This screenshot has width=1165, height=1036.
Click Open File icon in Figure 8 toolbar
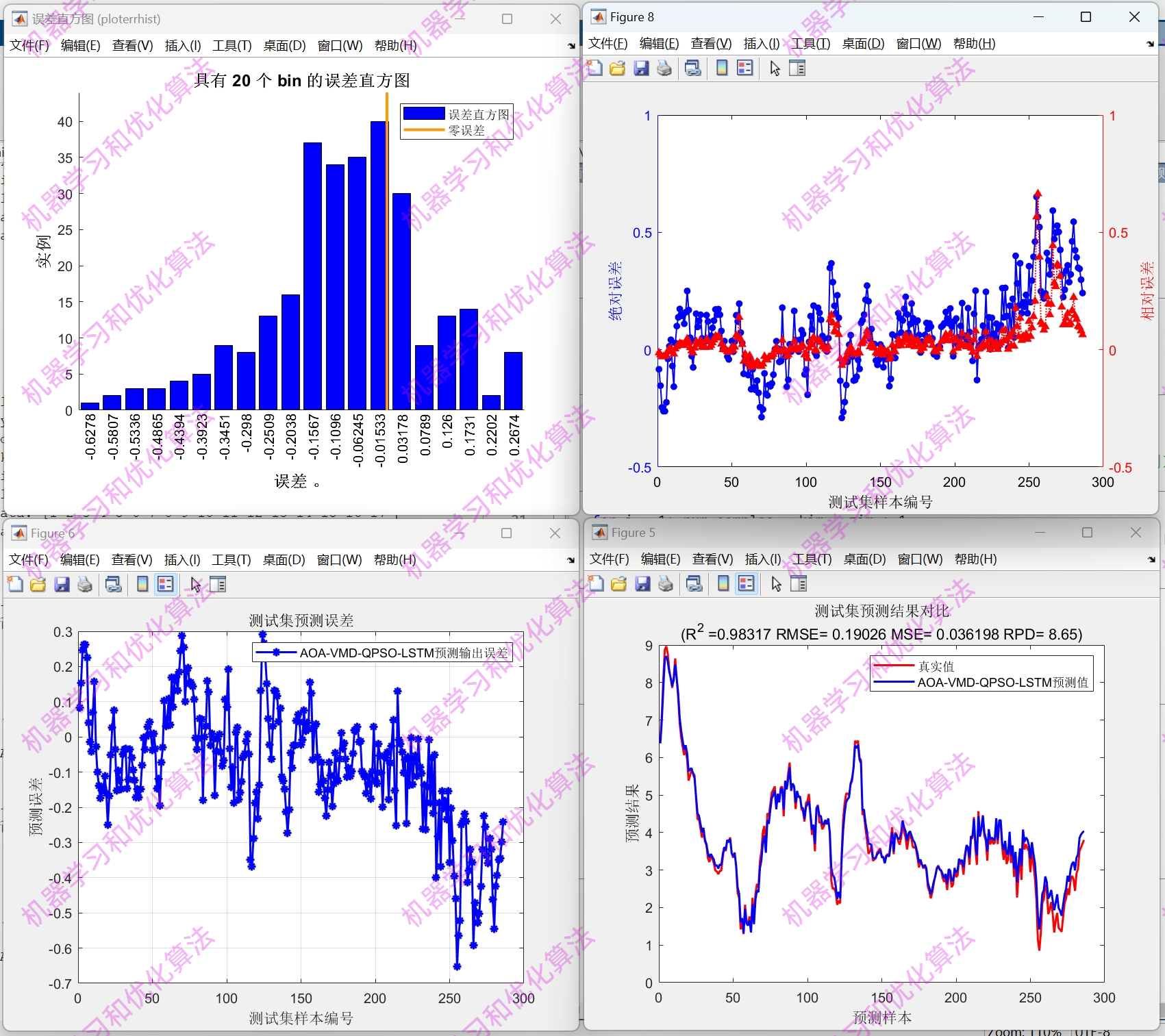pos(618,68)
